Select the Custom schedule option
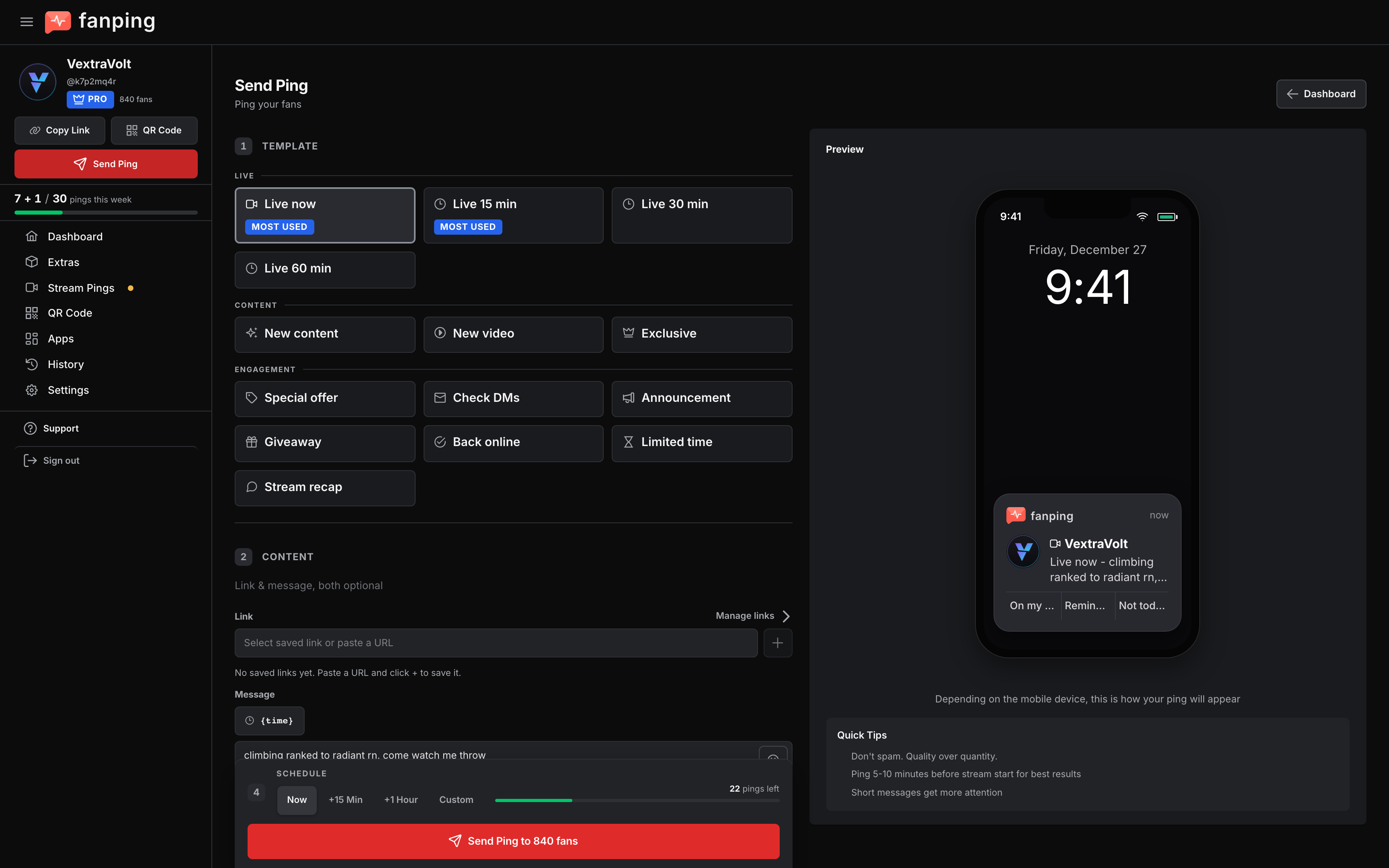This screenshot has width=1389, height=868. pyautogui.click(x=456, y=800)
